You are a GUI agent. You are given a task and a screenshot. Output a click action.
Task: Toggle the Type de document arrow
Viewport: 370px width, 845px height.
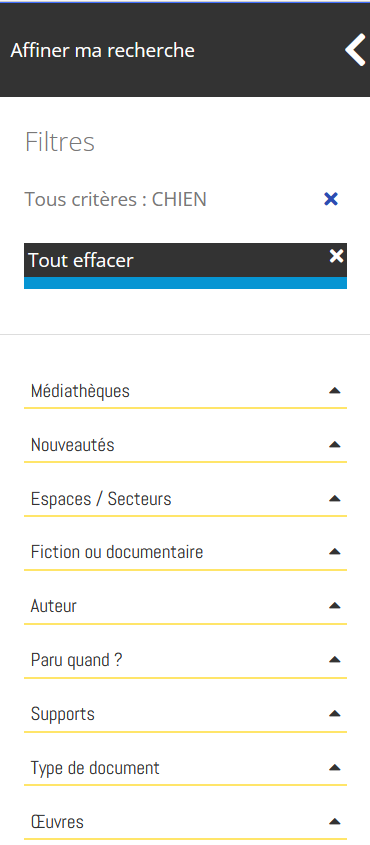pyautogui.click(x=334, y=767)
